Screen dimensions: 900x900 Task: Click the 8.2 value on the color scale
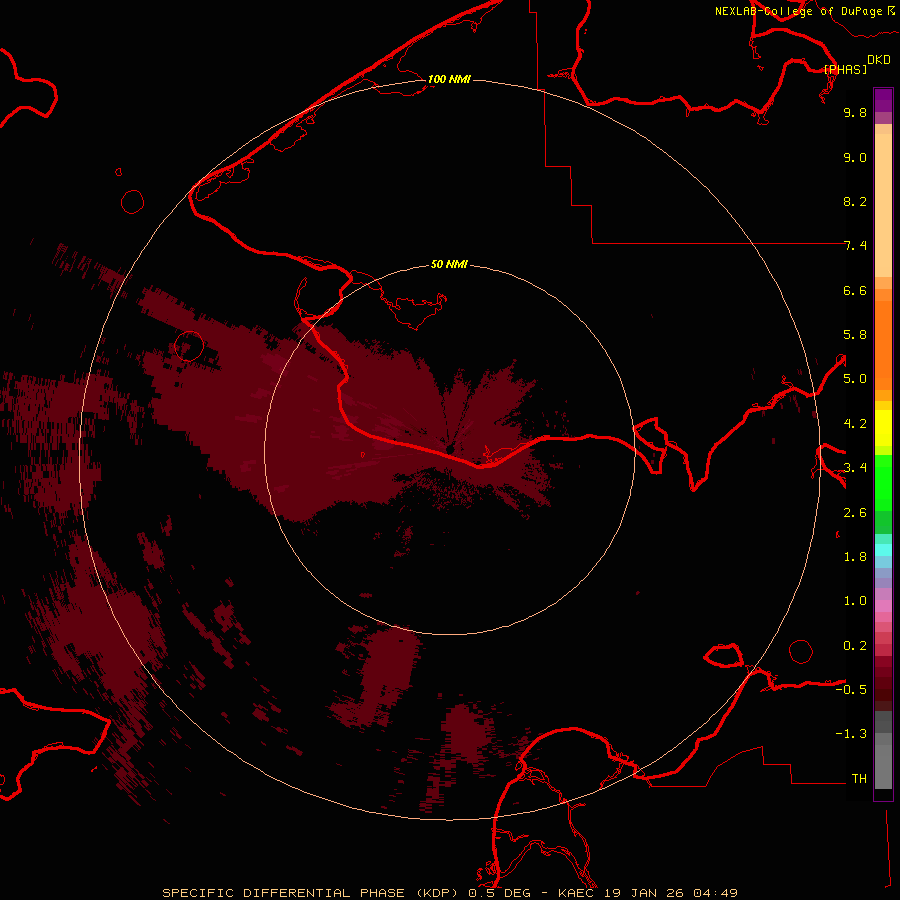tap(855, 201)
